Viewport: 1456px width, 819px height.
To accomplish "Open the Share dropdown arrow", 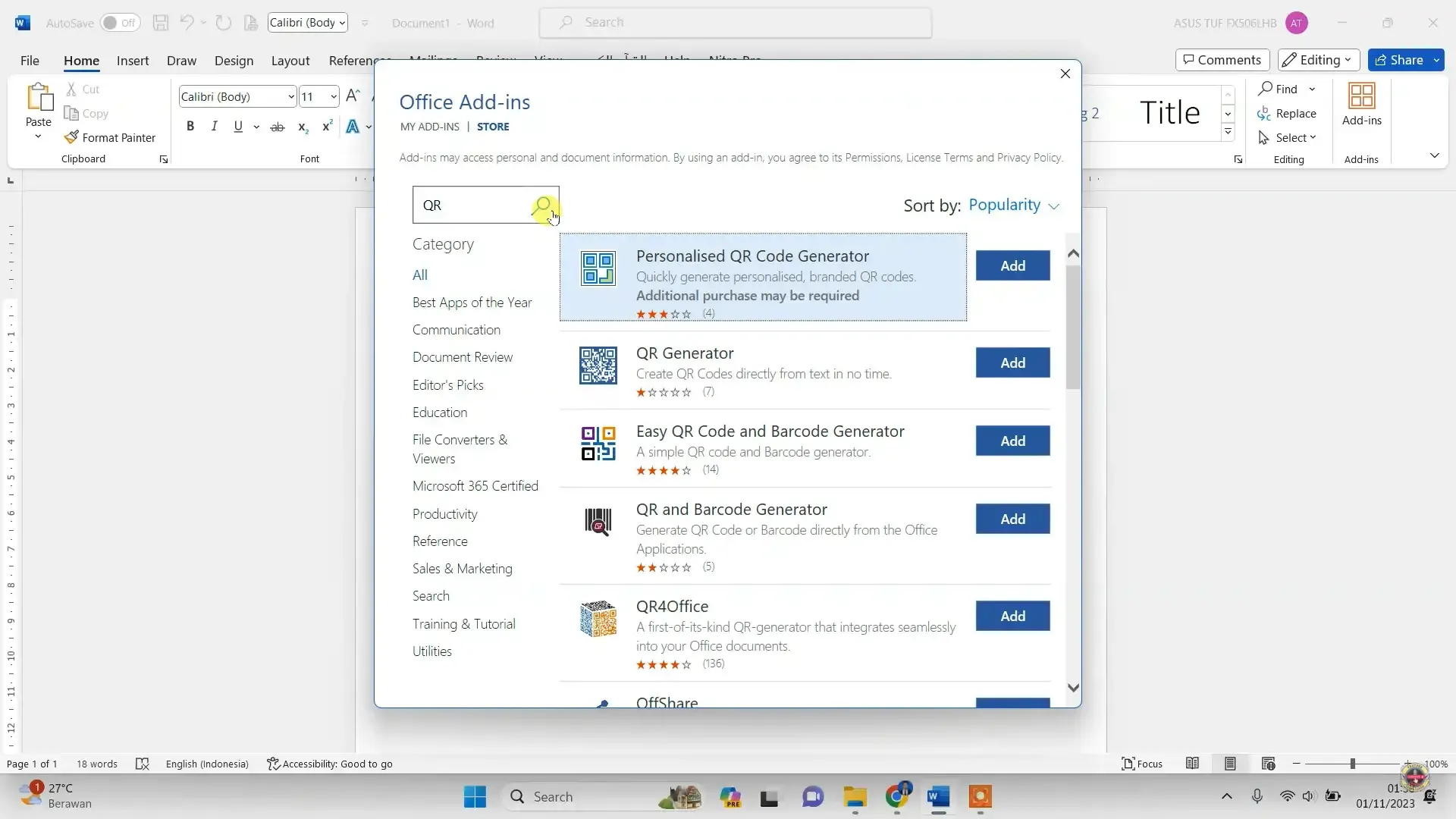I will (1436, 60).
